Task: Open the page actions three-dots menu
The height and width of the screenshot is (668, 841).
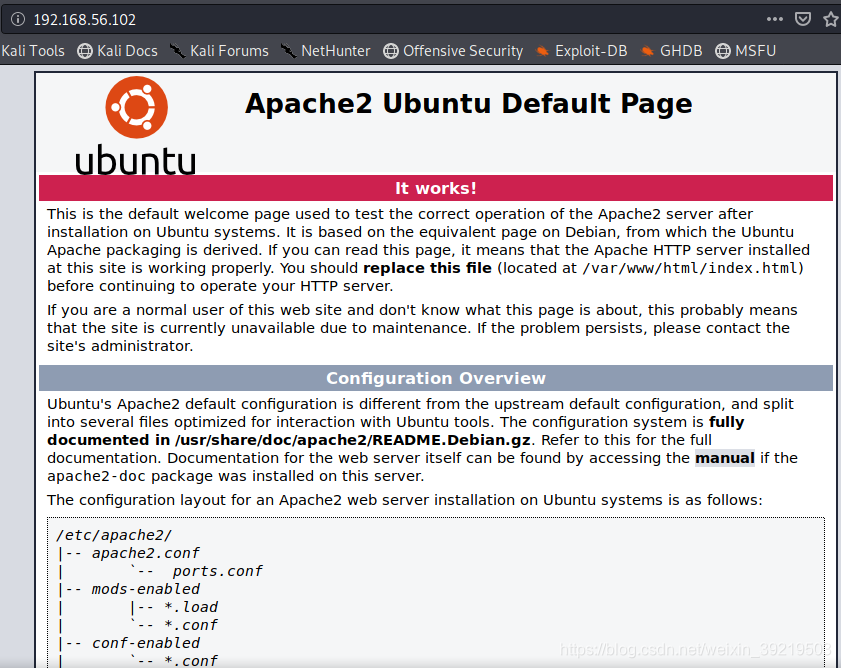Action: (x=774, y=19)
